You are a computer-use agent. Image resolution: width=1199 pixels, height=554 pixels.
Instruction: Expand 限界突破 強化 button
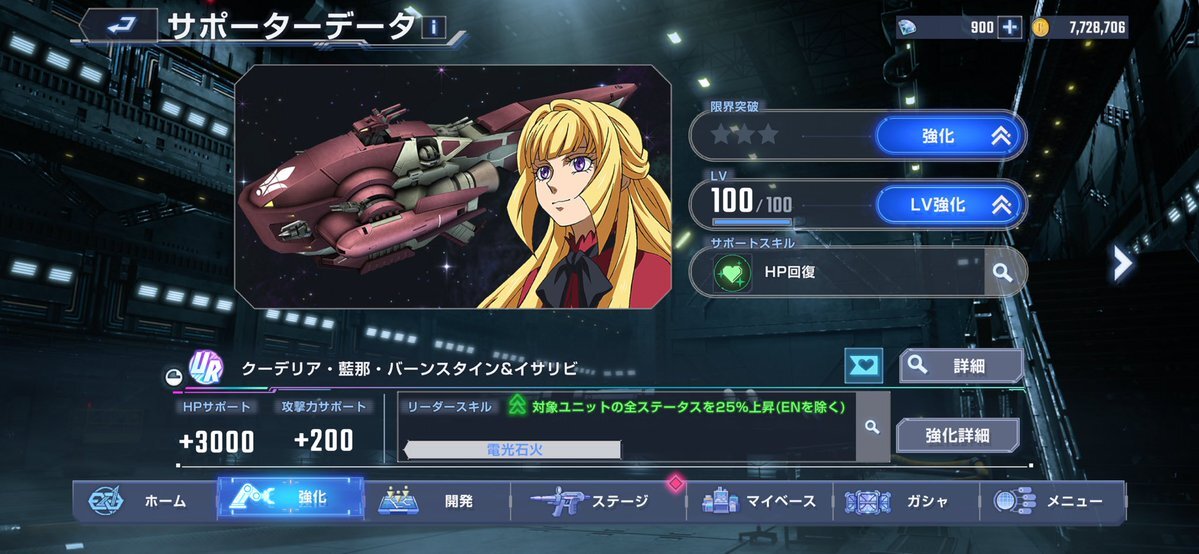[948, 136]
